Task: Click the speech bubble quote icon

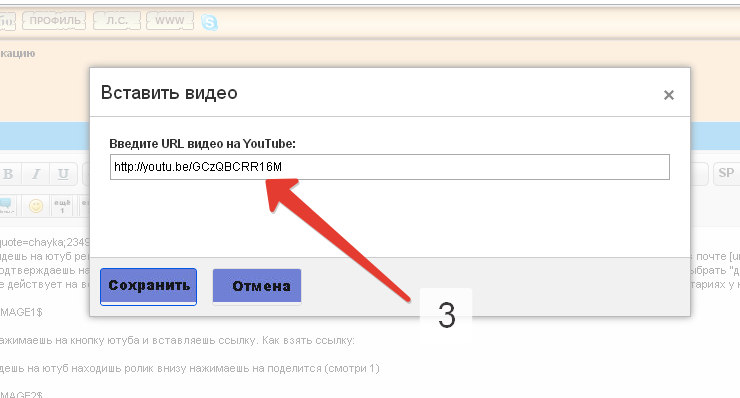Action: (x=7, y=206)
